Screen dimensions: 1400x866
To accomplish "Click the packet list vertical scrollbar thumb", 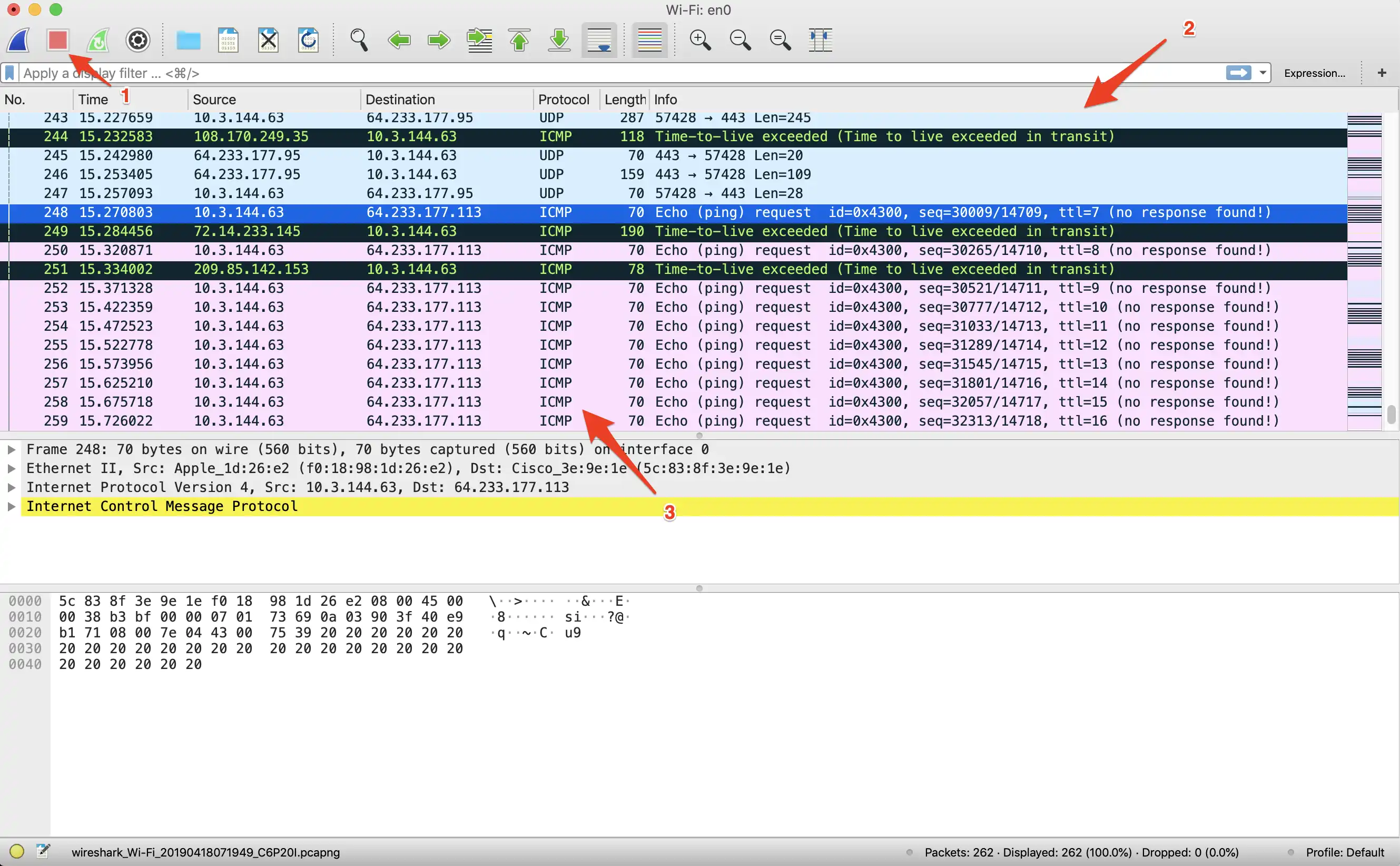I will point(1392,414).
